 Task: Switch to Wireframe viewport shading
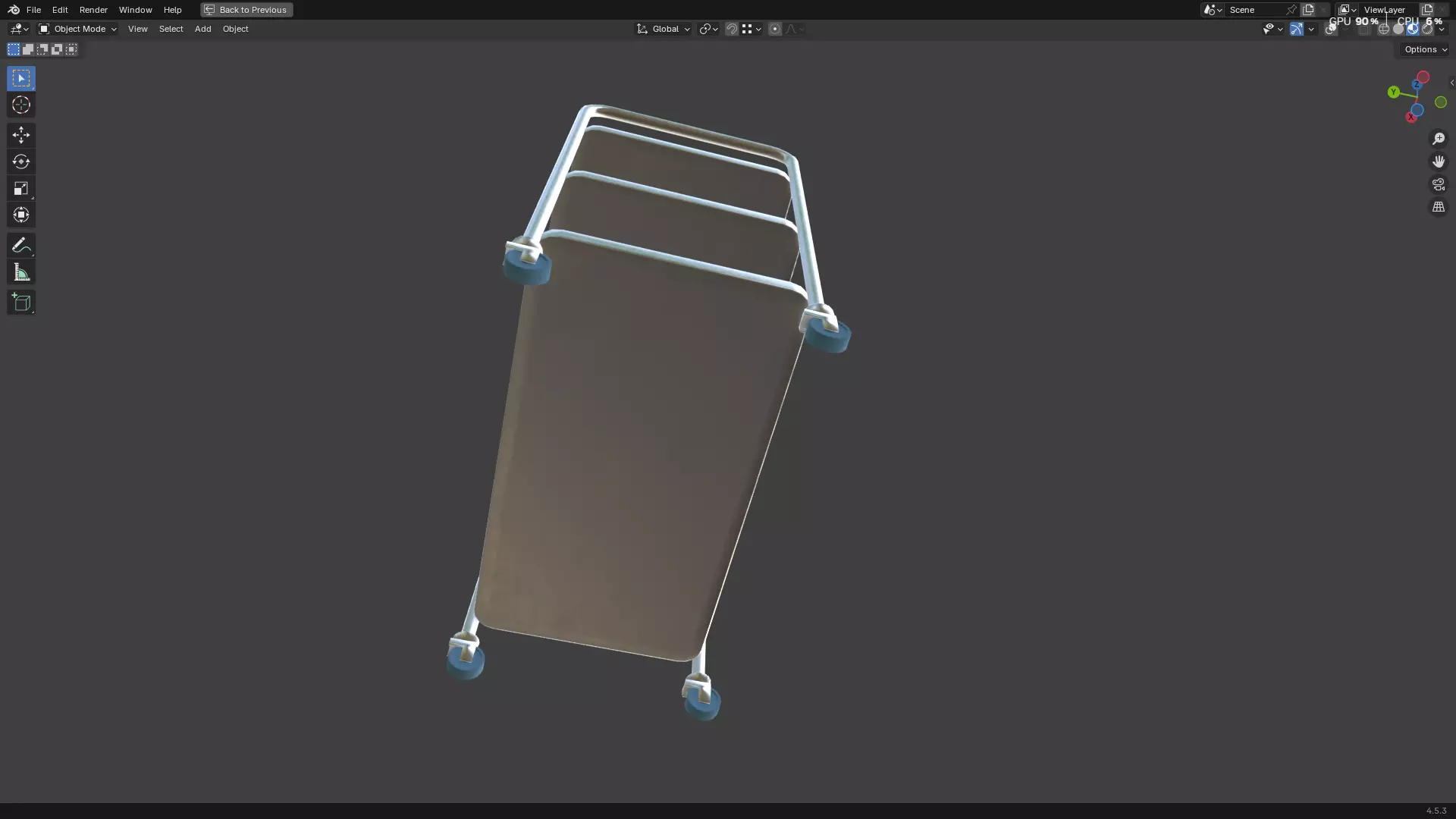point(1384,29)
